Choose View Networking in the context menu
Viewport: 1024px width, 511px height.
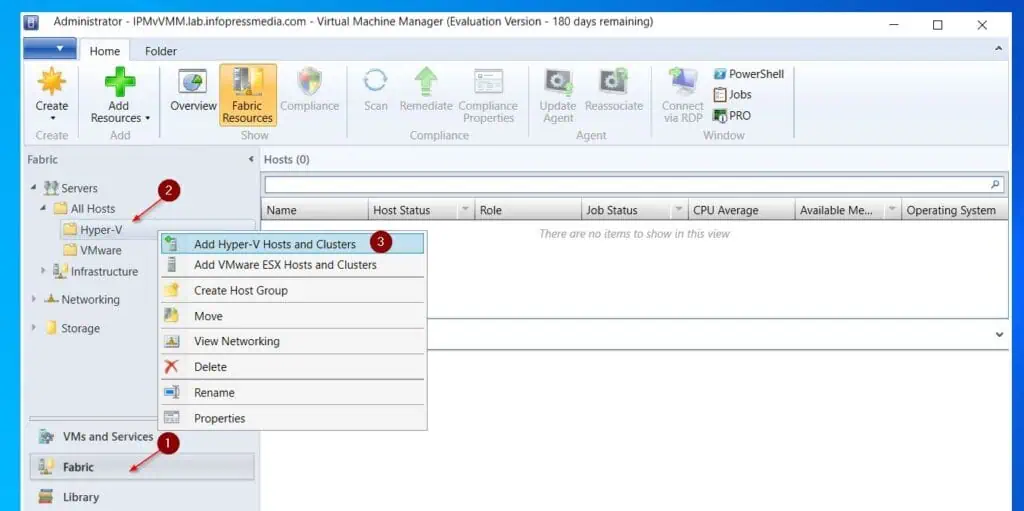point(293,341)
